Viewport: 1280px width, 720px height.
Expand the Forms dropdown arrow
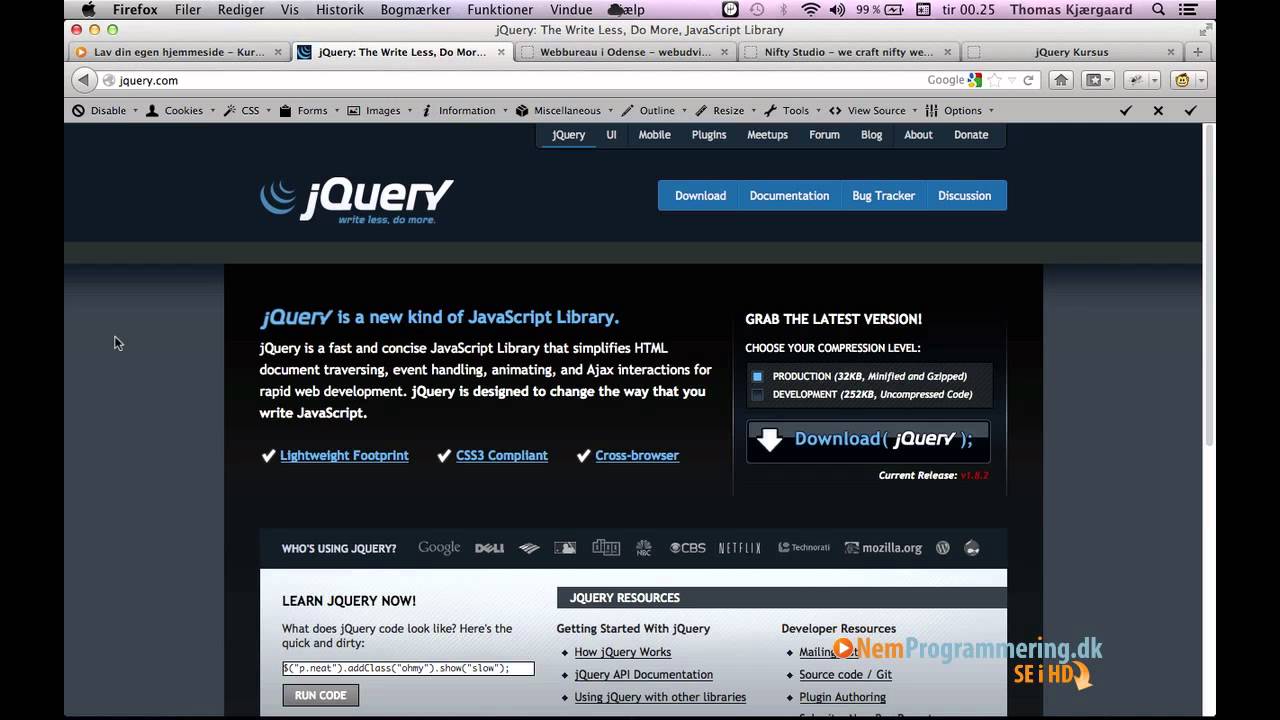coord(336,111)
